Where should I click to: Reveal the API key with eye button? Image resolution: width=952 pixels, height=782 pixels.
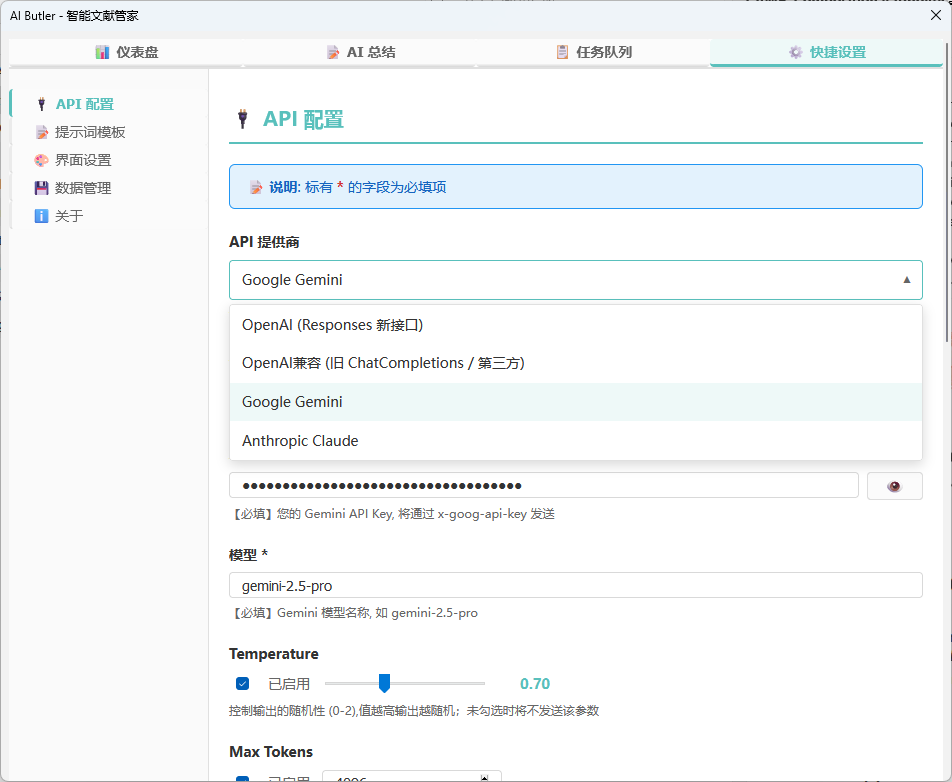coord(894,486)
